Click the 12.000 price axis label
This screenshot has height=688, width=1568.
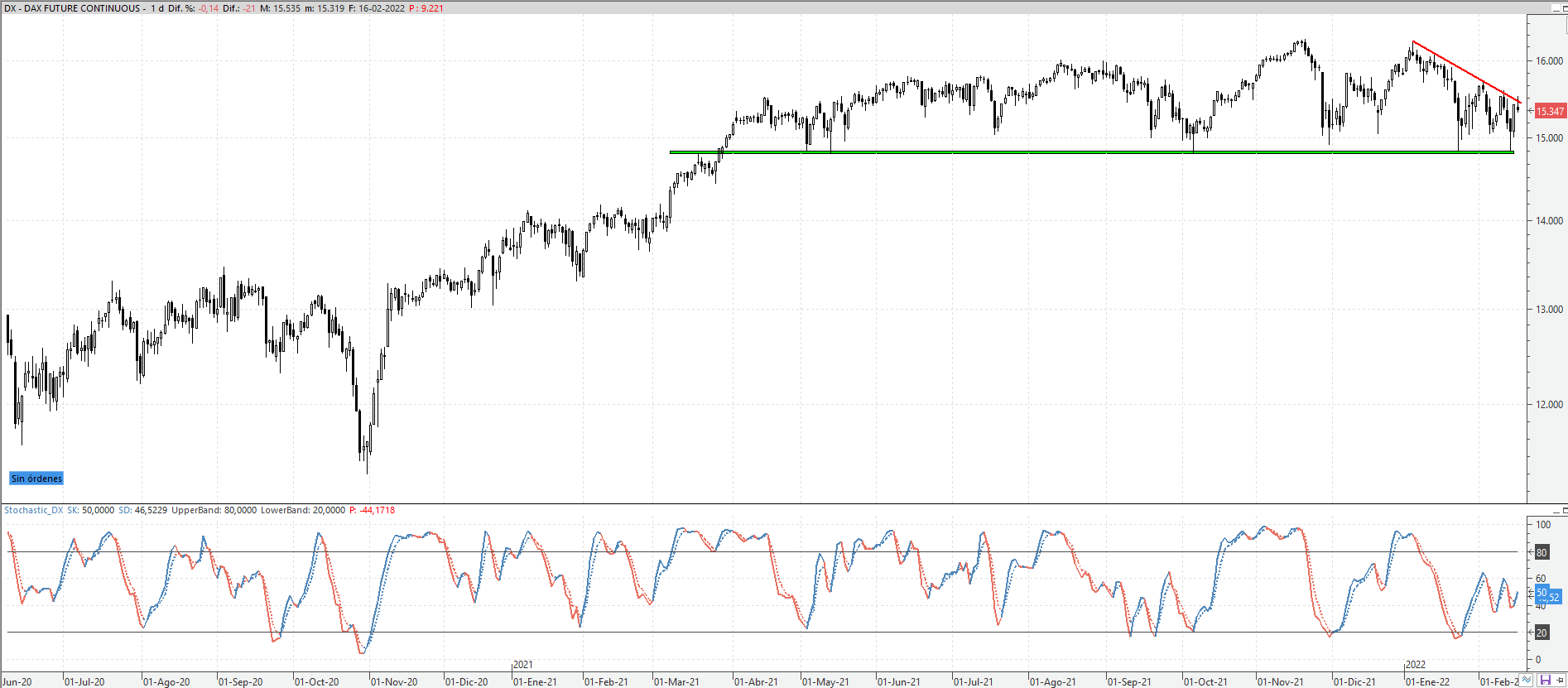click(x=1550, y=404)
